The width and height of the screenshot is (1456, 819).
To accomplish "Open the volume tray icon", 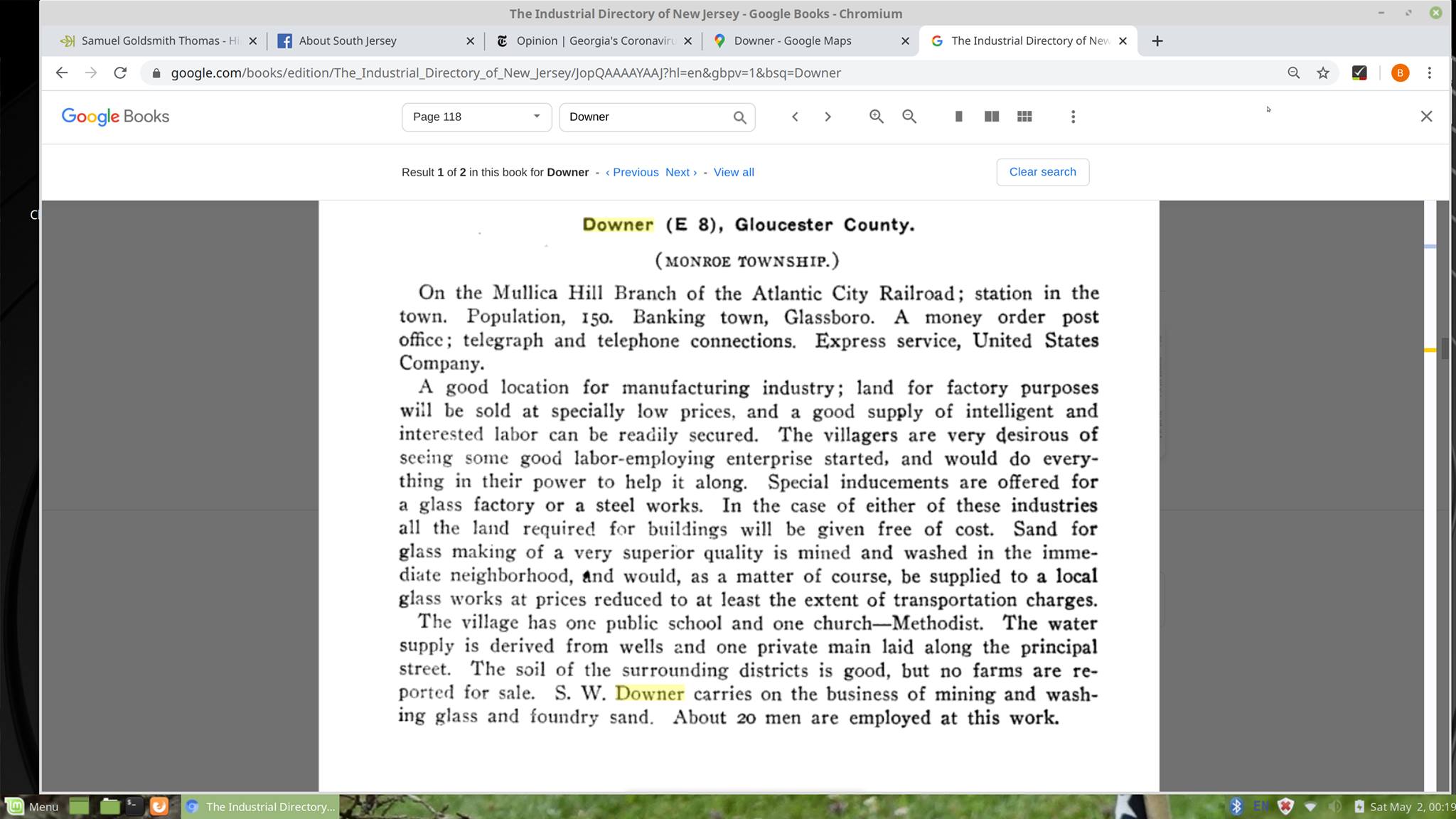I will [x=1334, y=806].
